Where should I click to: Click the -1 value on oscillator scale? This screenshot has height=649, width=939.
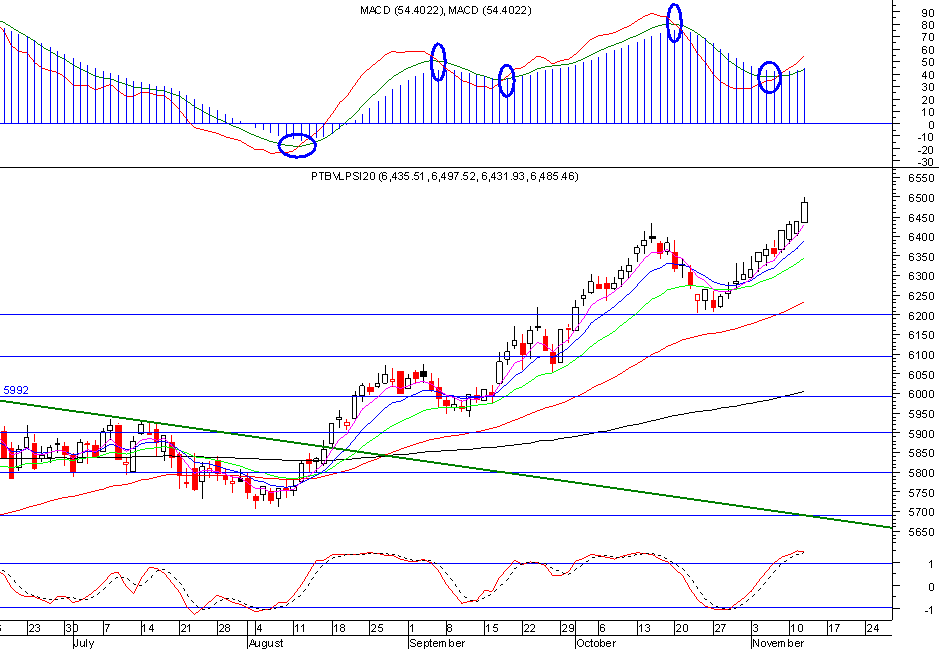pyautogui.click(x=929, y=610)
